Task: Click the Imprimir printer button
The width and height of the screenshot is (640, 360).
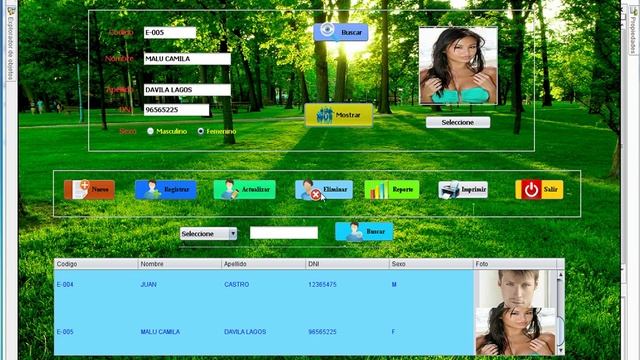Action: [x=463, y=190]
